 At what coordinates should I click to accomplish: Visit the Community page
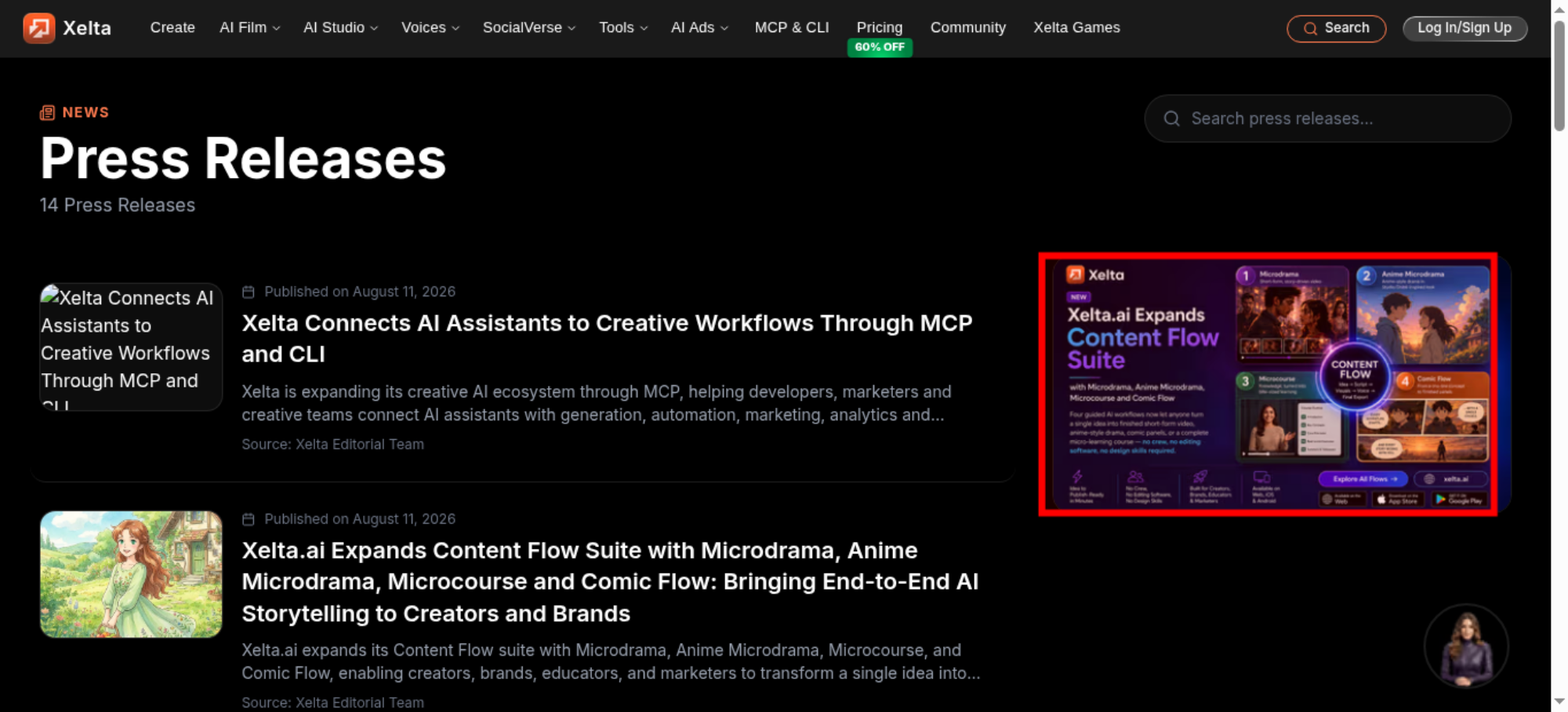(968, 27)
